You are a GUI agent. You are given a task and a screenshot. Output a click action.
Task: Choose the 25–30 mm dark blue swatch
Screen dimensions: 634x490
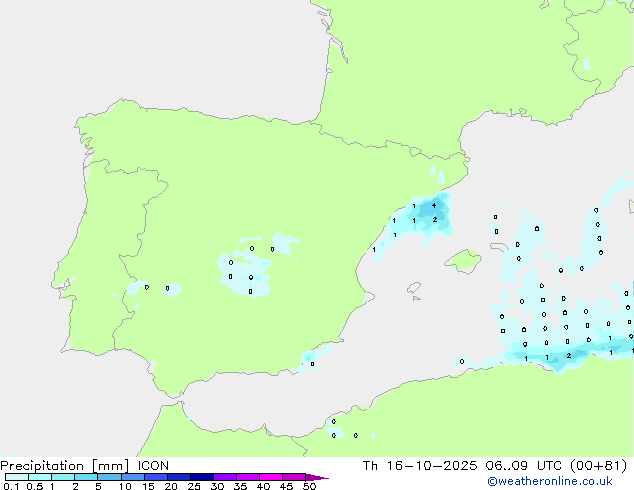(x=202, y=477)
